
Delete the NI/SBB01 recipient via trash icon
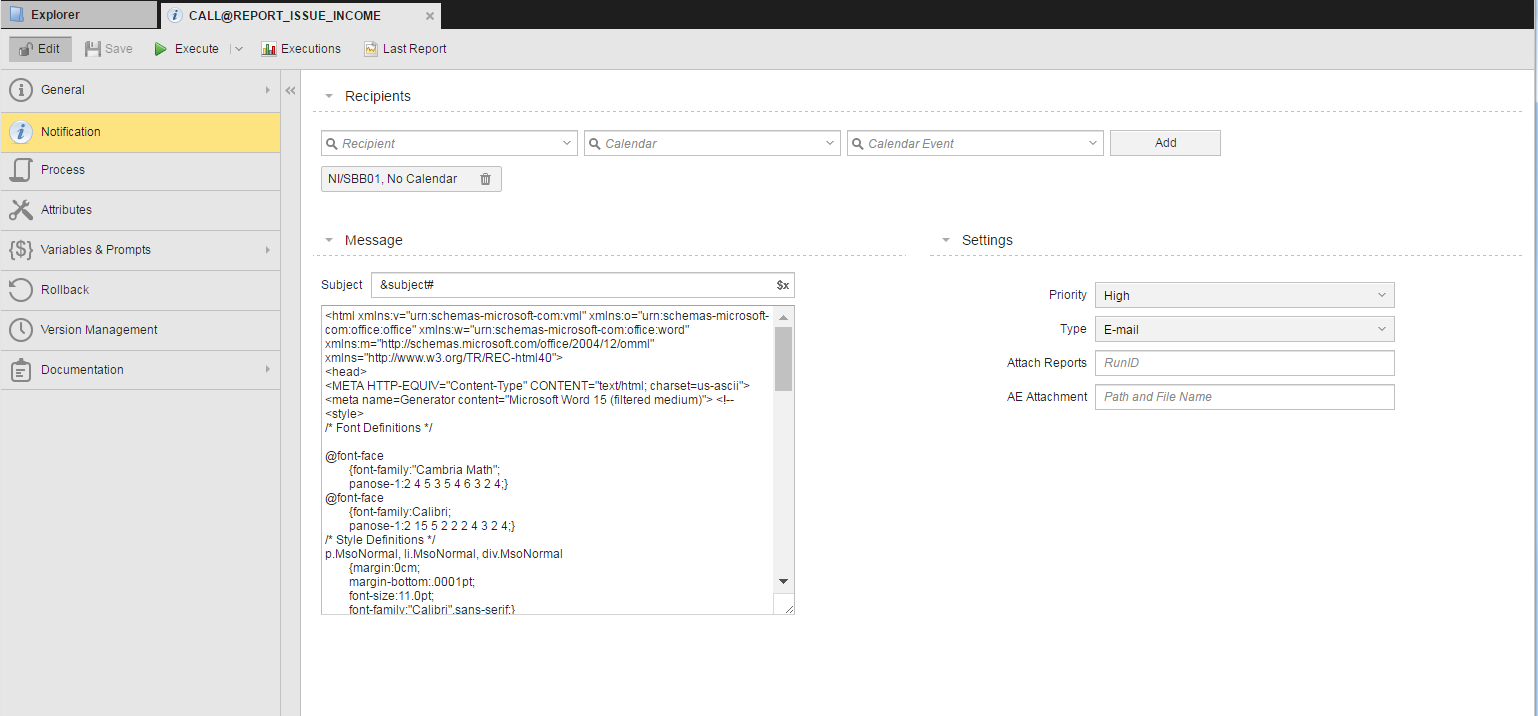tap(485, 179)
